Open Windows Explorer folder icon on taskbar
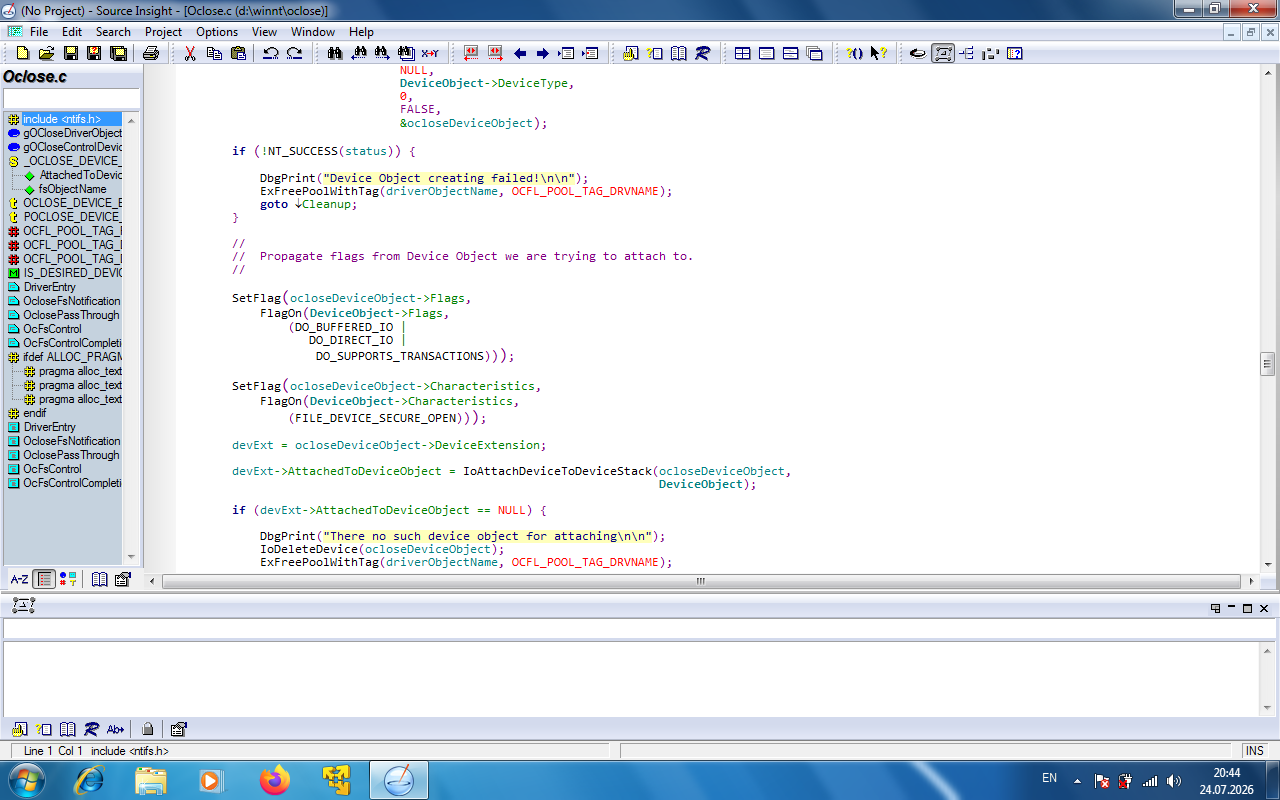This screenshot has height=800, width=1280. point(151,780)
